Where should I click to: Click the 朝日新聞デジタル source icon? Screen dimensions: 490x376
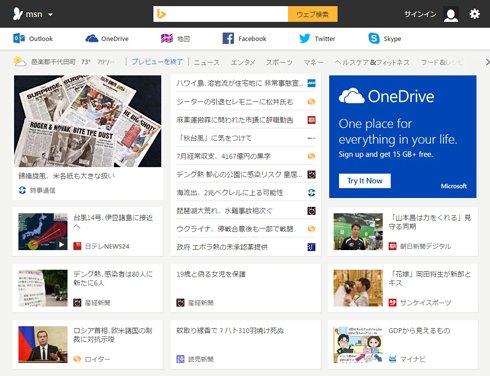[x=393, y=246]
